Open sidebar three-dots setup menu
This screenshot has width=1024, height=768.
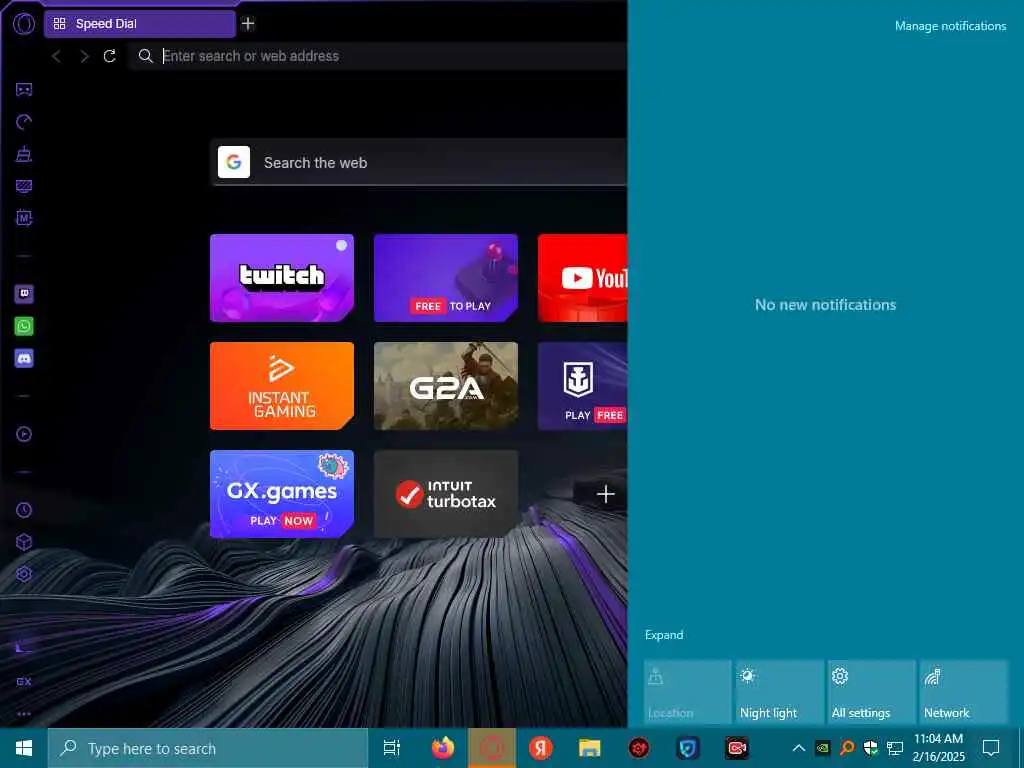pyautogui.click(x=24, y=714)
